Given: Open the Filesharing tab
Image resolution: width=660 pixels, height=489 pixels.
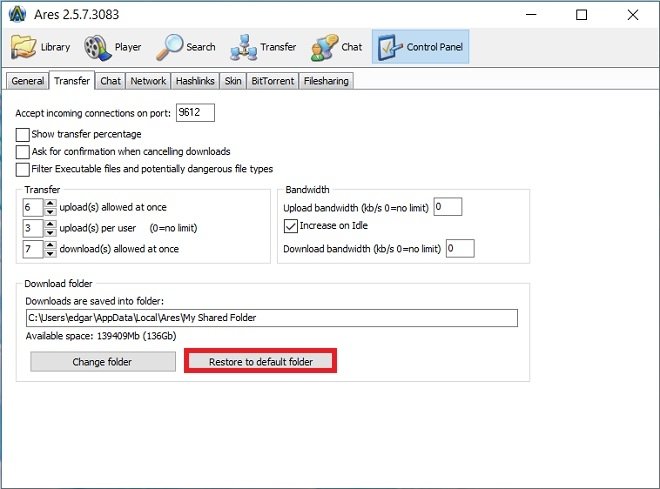Looking at the screenshot, I should point(326,81).
